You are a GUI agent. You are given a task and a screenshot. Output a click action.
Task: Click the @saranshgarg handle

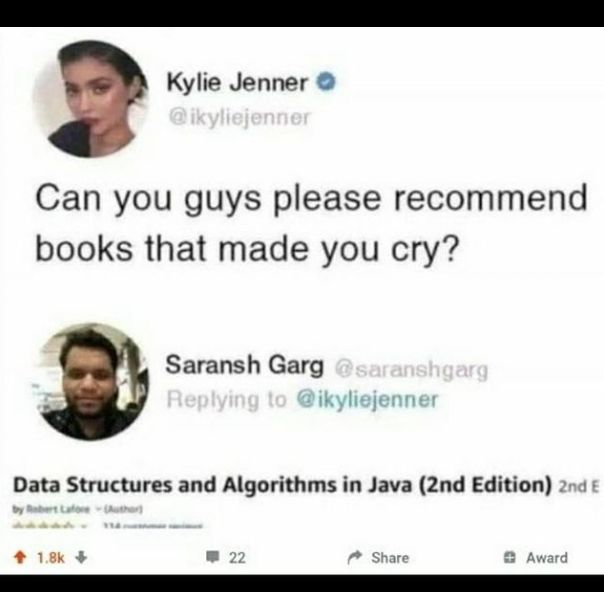pyautogui.click(x=412, y=371)
